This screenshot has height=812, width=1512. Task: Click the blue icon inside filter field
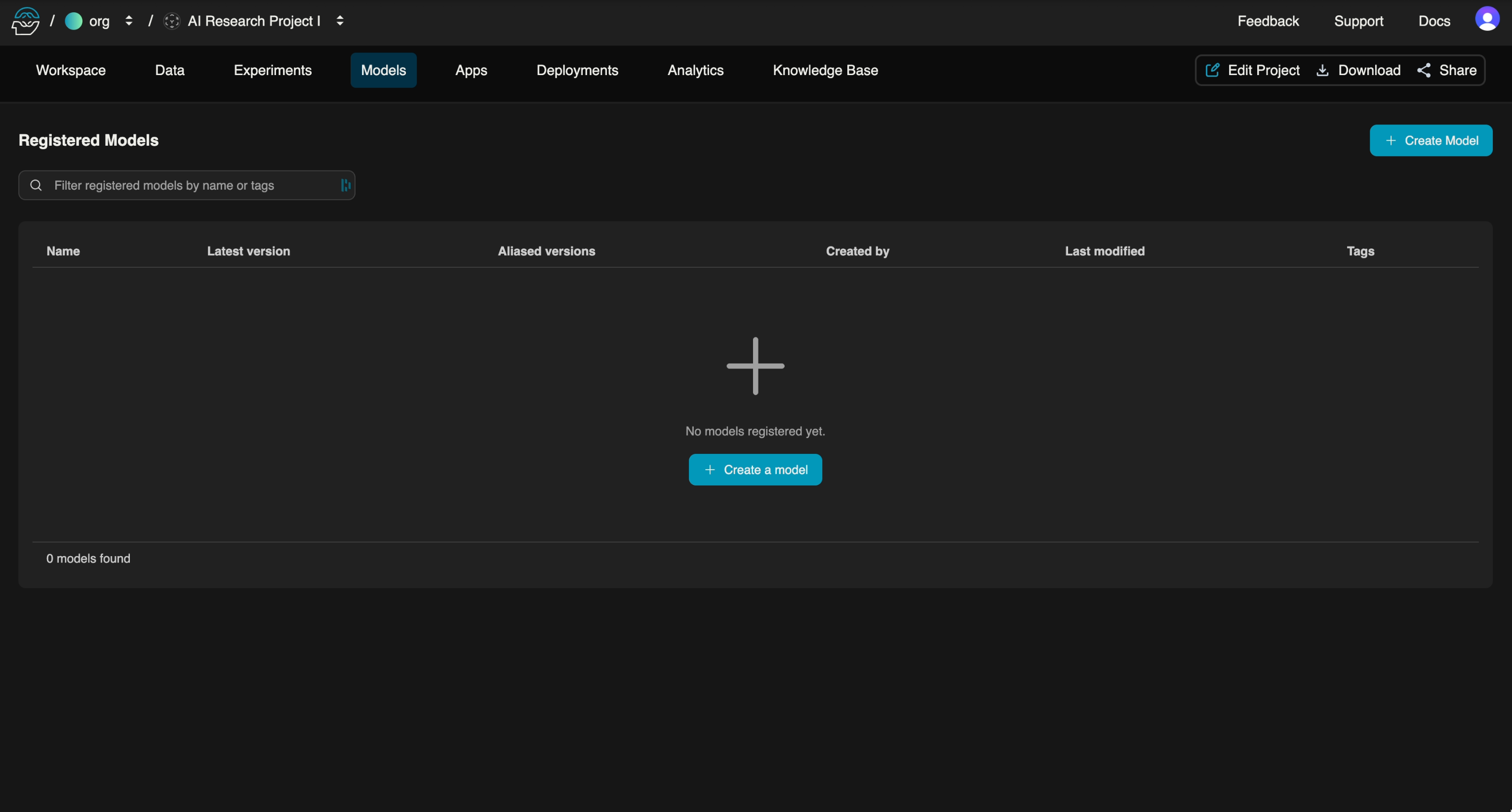coord(345,186)
